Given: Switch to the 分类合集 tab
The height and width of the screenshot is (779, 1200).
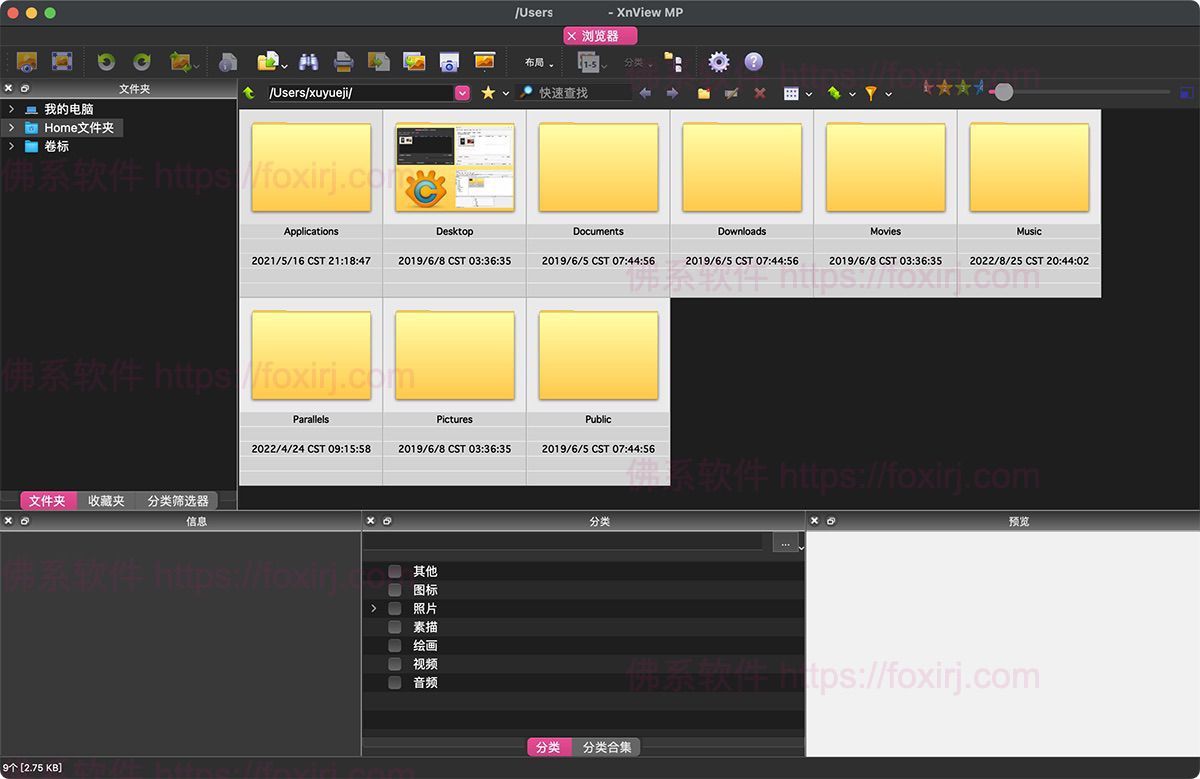Looking at the screenshot, I should pyautogui.click(x=607, y=747).
